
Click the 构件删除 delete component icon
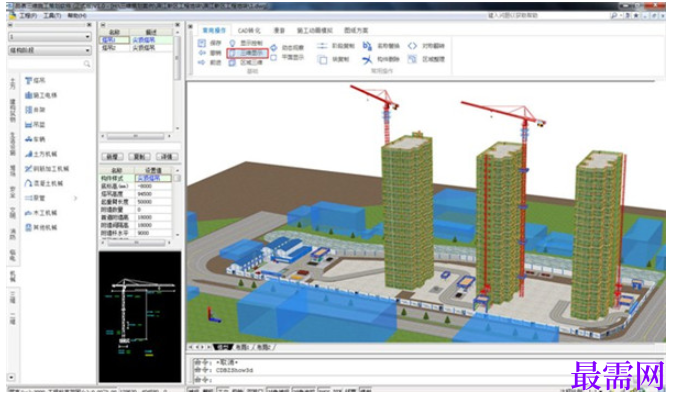coord(367,59)
